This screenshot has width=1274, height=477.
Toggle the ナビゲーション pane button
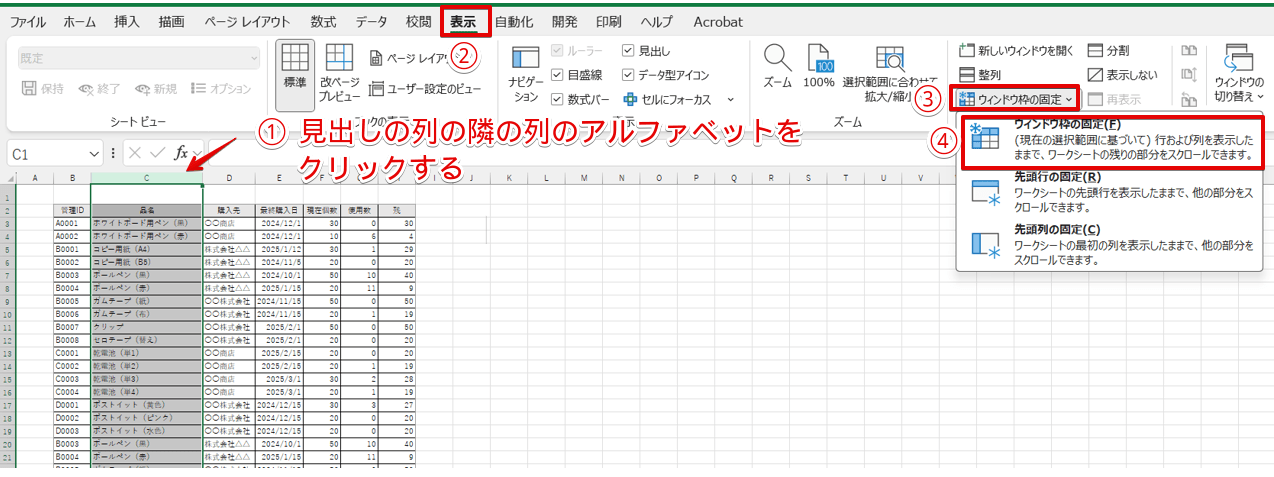click(x=526, y=75)
